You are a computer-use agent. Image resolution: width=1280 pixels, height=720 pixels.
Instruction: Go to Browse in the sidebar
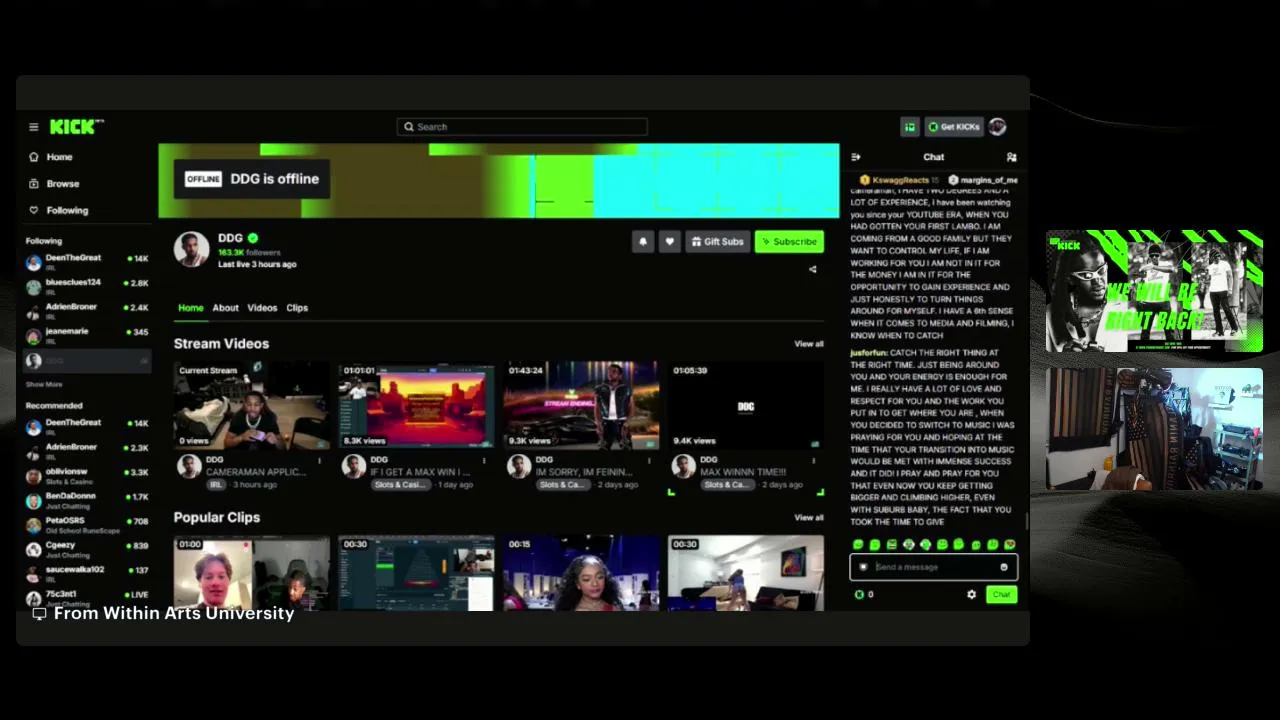pos(62,184)
